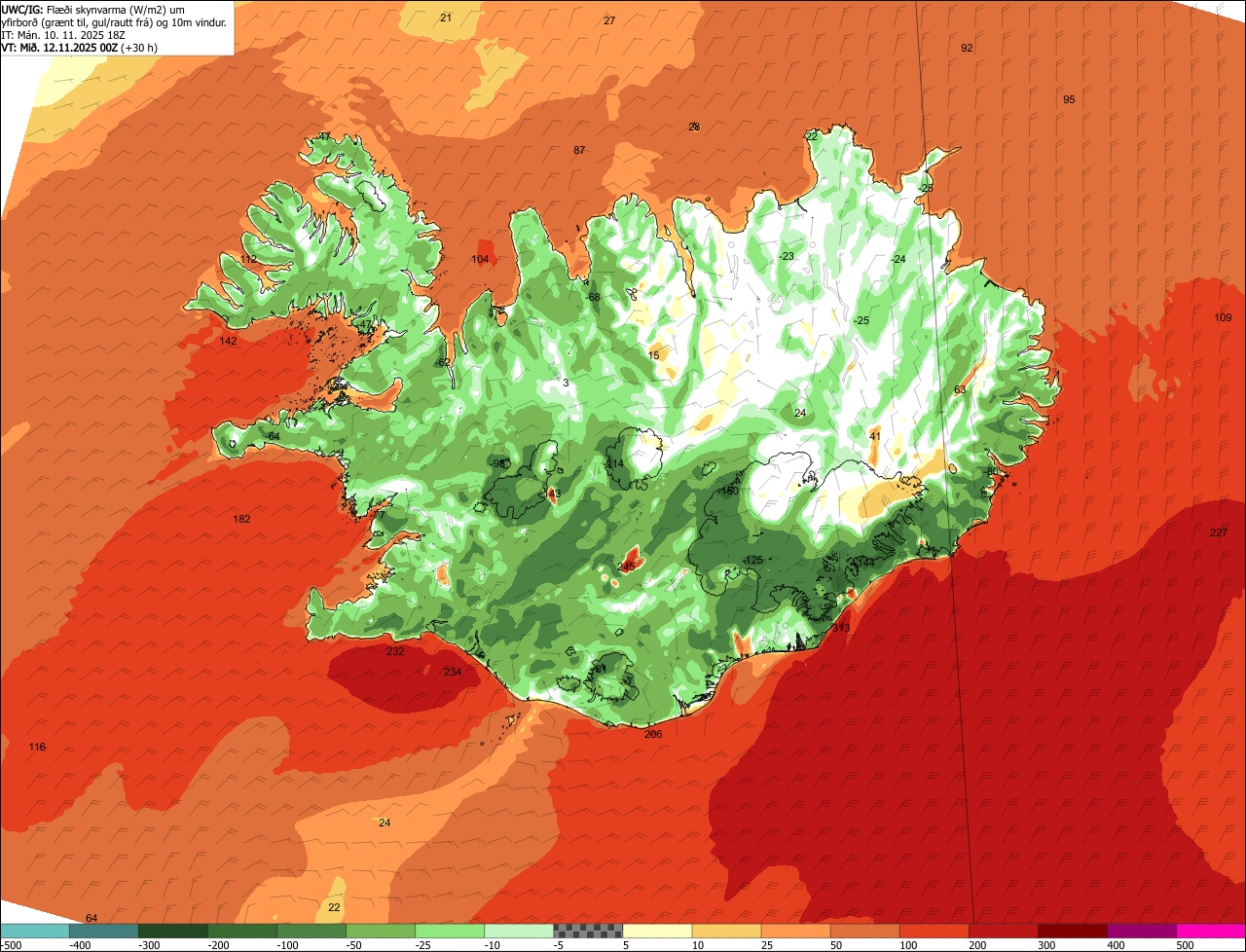This screenshot has height=952, width=1246.
Task: Click the negative value -24 in northeast Iceland
Action: click(898, 259)
